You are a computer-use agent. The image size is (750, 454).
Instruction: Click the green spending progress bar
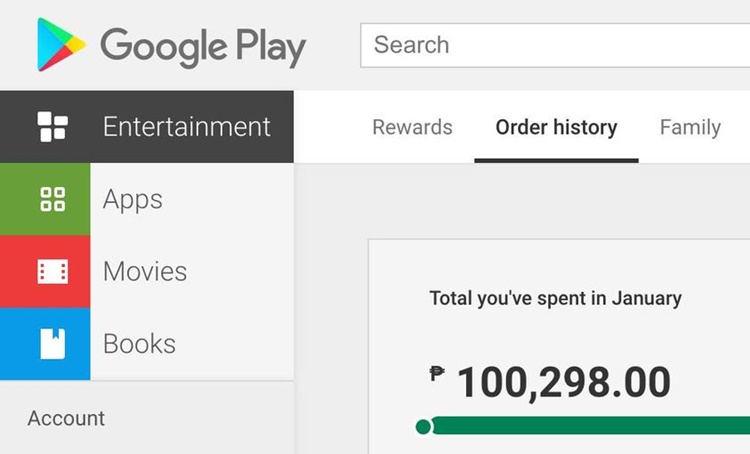pos(590,425)
